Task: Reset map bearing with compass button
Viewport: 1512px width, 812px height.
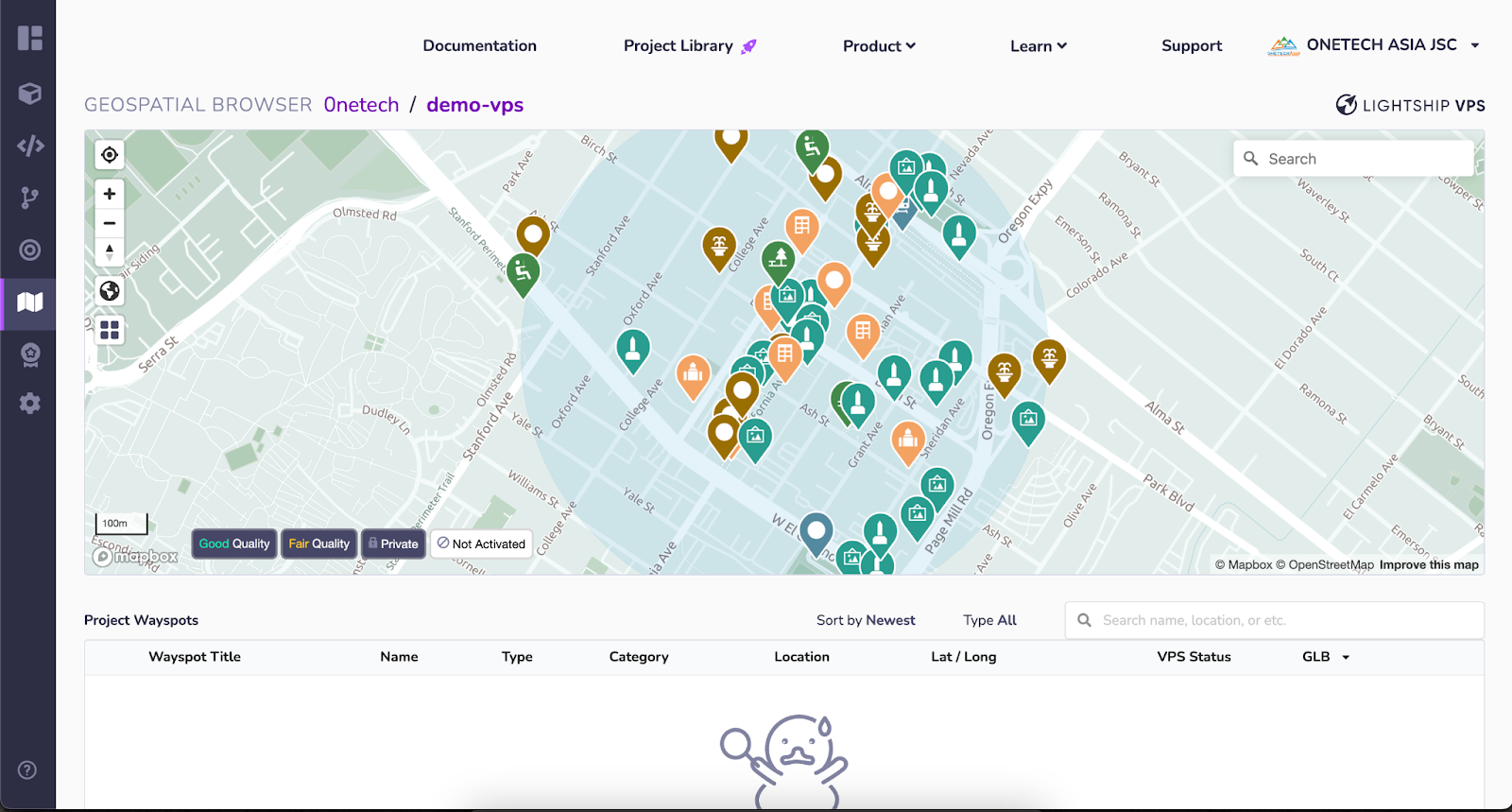Action: (110, 251)
